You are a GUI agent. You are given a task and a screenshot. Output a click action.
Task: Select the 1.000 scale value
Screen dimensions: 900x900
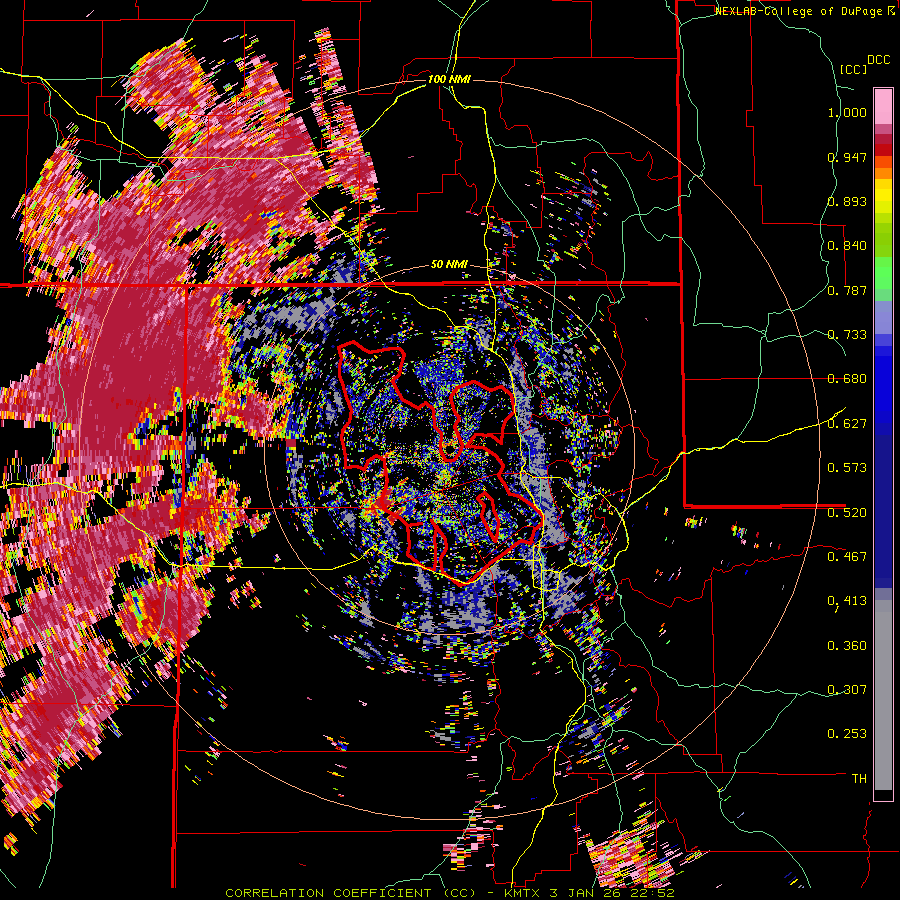(x=847, y=112)
